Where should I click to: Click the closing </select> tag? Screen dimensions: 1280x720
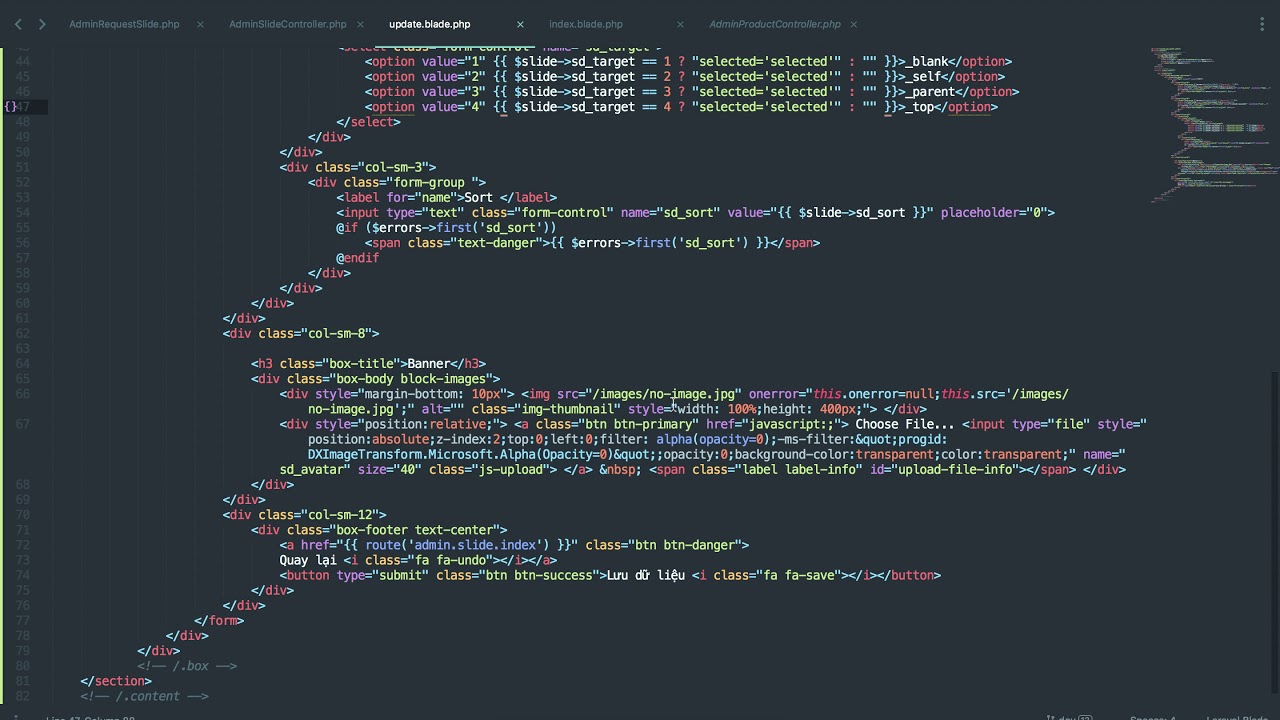click(x=368, y=122)
